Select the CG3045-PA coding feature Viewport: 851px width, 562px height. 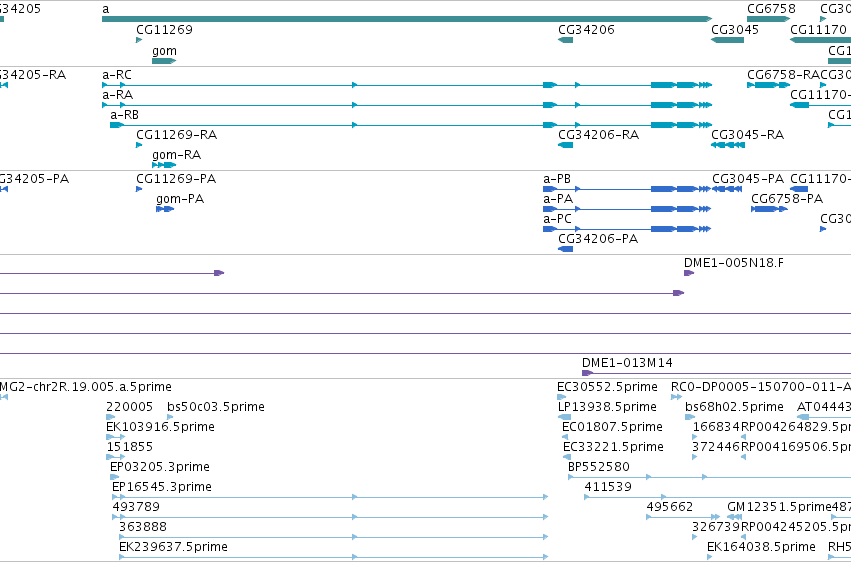coord(727,189)
